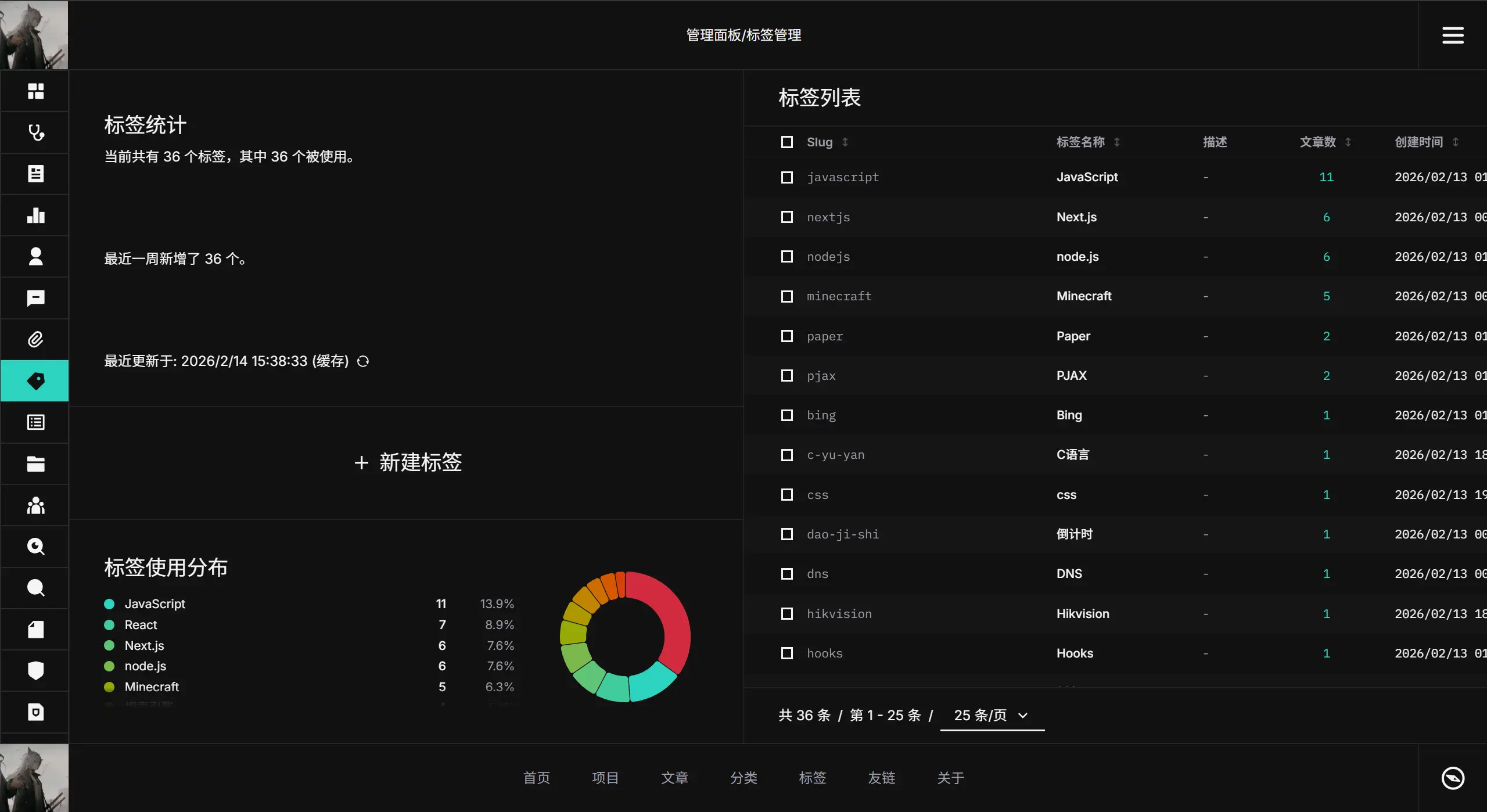This screenshot has height=812, width=1487.
Task: Go to 文章 in bottom navigation
Action: [x=674, y=778]
